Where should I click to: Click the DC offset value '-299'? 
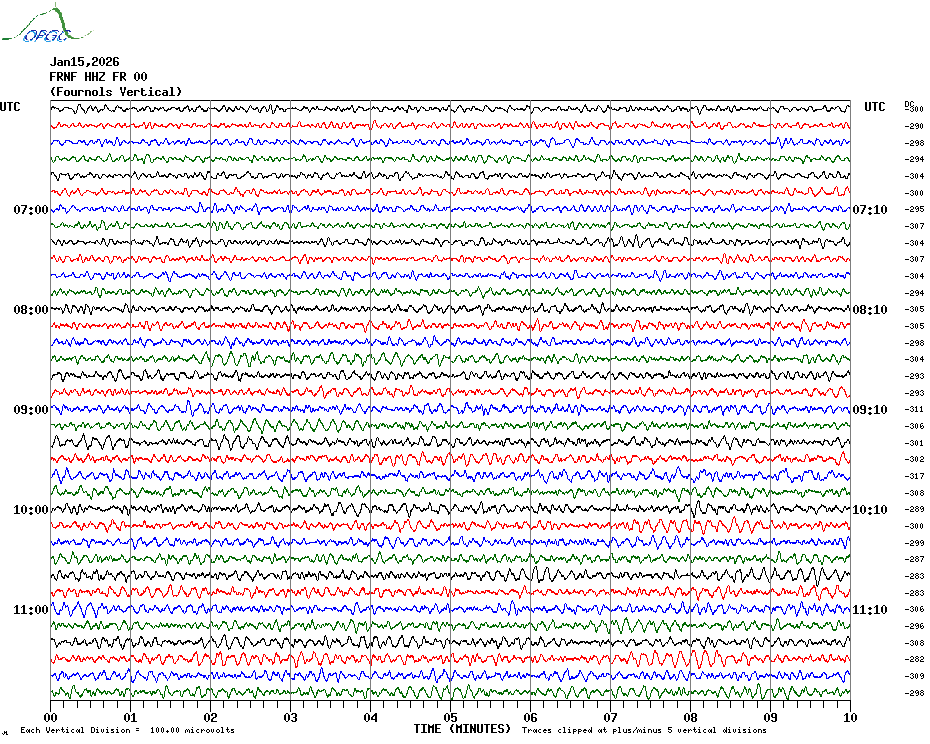click(x=914, y=543)
